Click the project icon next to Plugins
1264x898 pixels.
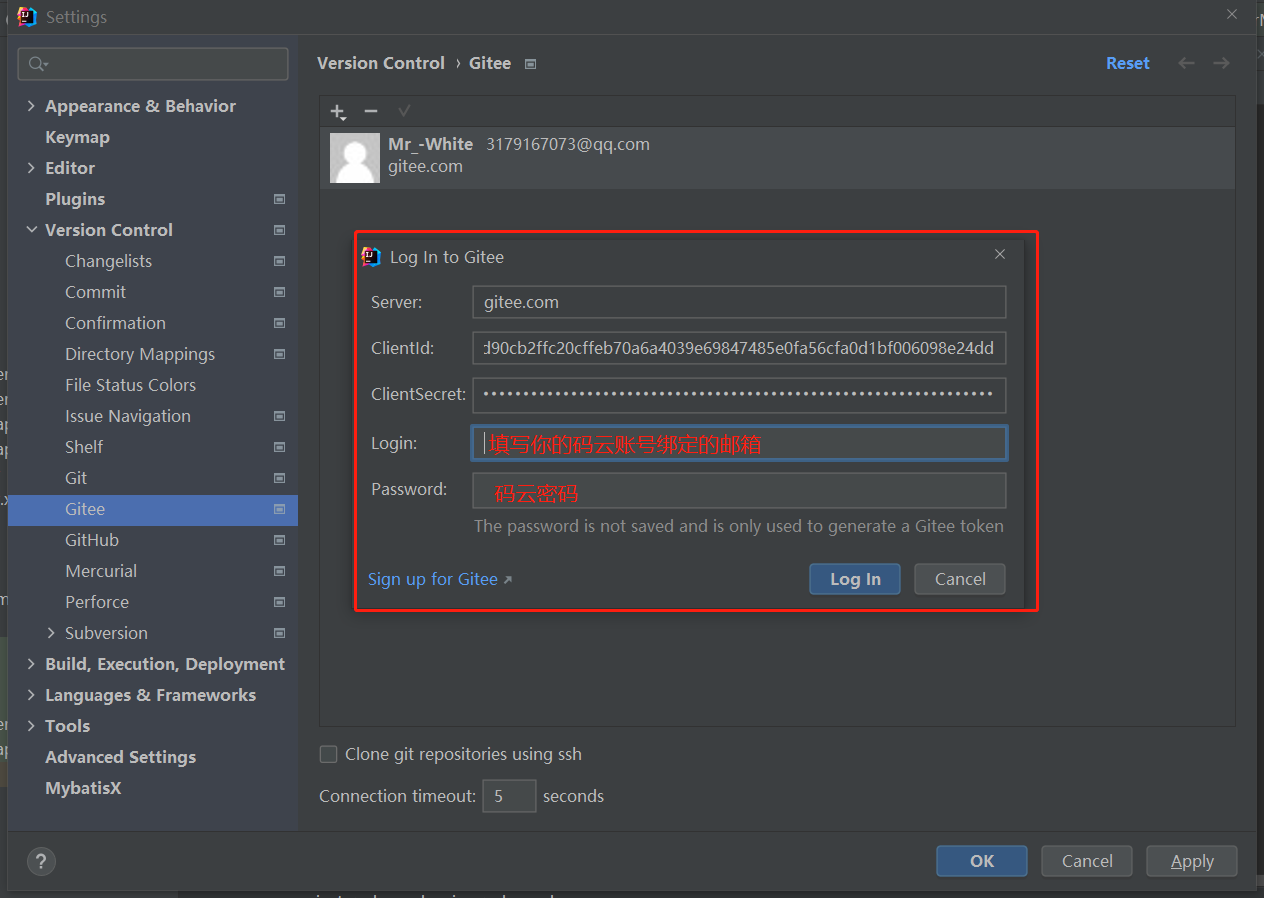coord(280,199)
